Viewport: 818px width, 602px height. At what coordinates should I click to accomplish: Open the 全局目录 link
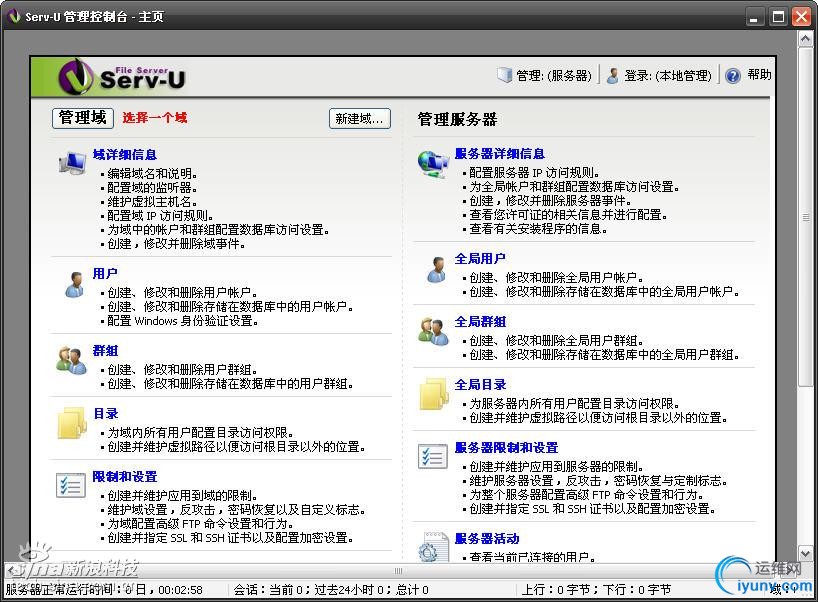(480, 385)
